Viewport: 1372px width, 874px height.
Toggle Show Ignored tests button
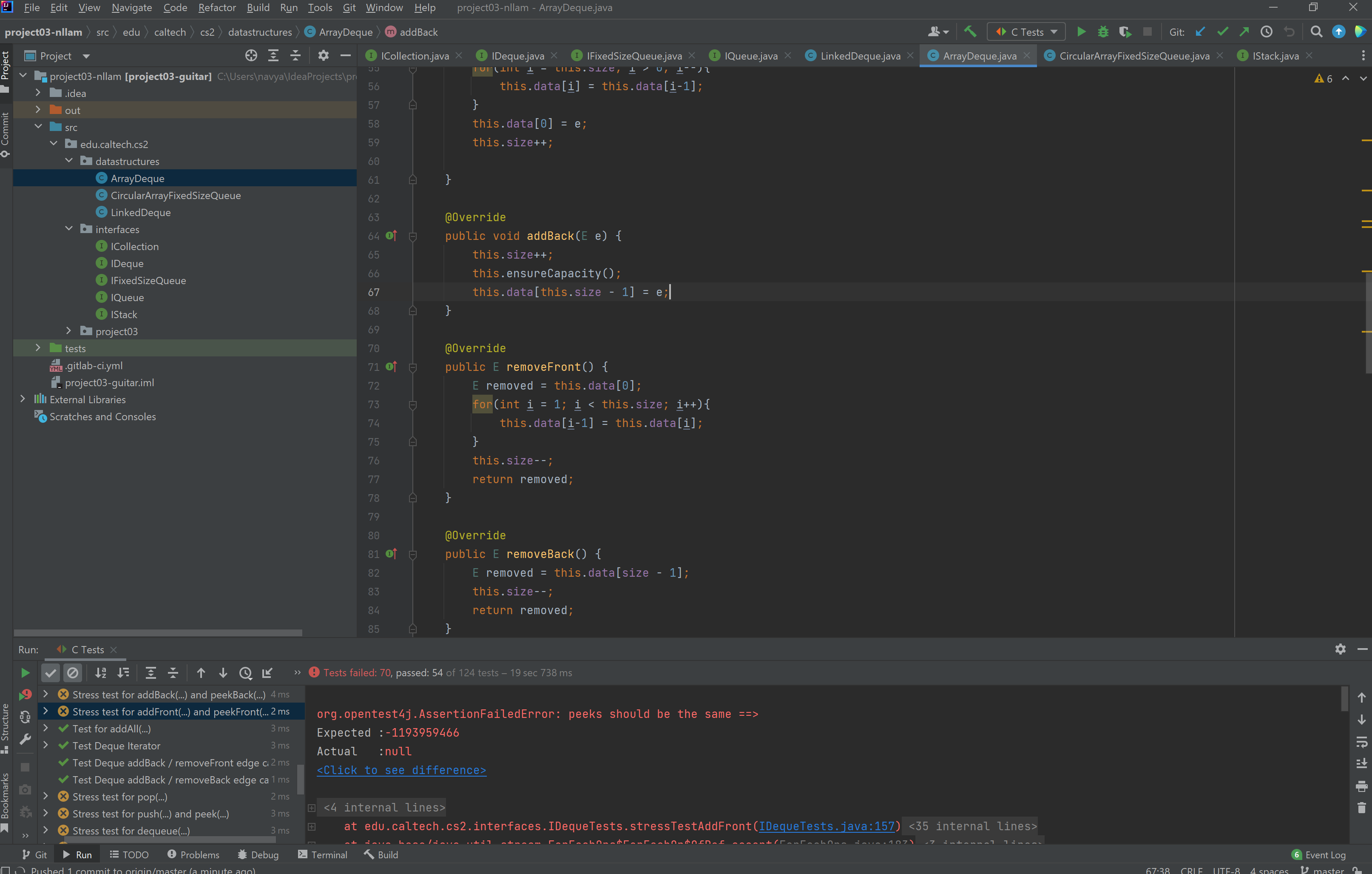point(73,673)
